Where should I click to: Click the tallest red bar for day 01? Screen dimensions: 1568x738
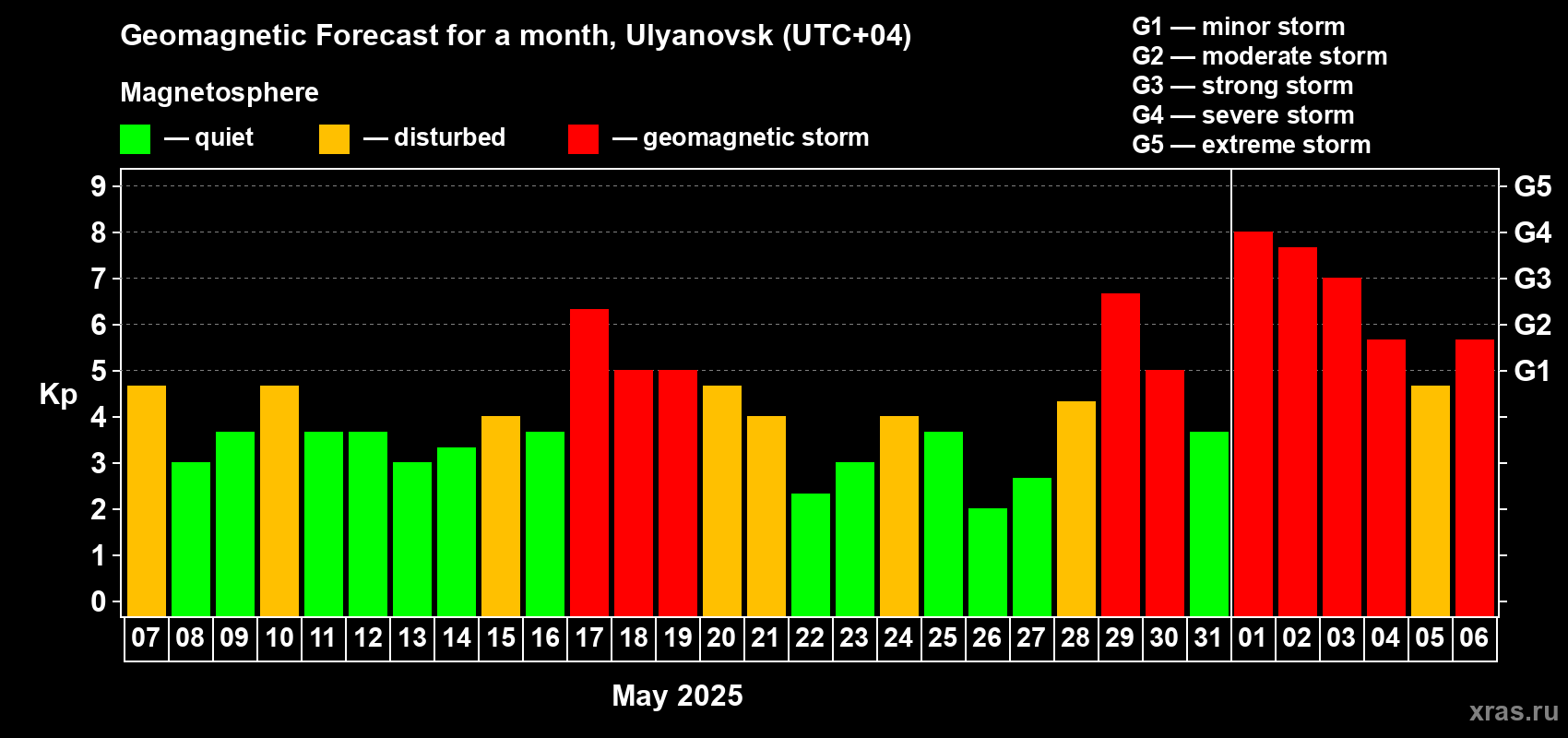click(1253, 424)
